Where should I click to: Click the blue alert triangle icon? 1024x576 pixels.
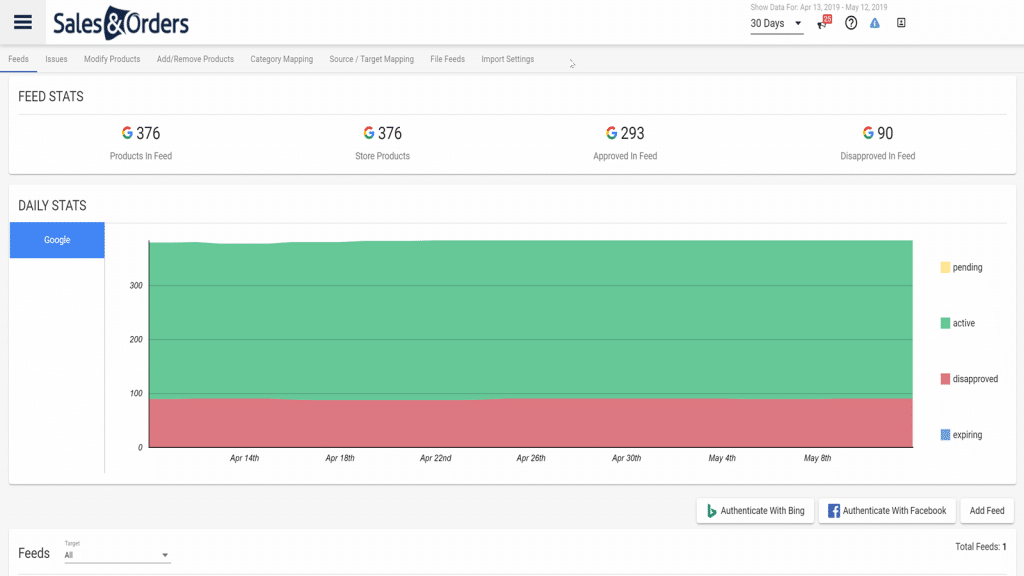pos(875,23)
